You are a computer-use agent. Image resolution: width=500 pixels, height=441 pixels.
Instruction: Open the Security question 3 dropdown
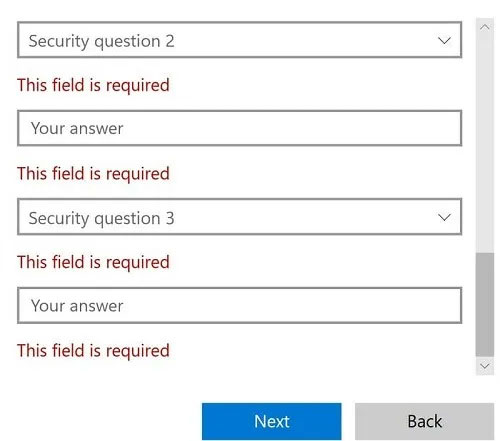pyautogui.click(x=239, y=217)
